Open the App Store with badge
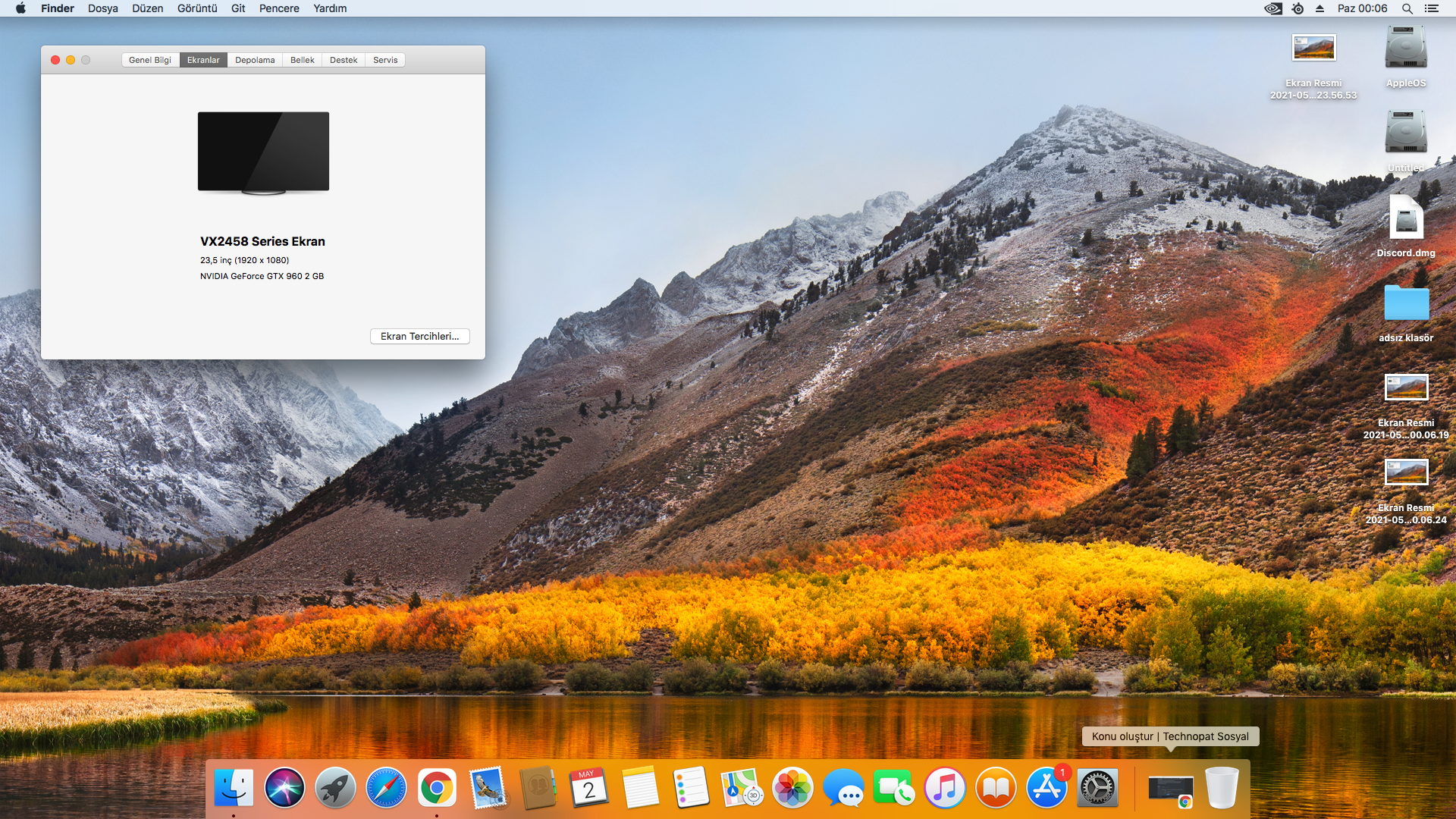Image resolution: width=1456 pixels, height=819 pixels. tap(1046, 788)
